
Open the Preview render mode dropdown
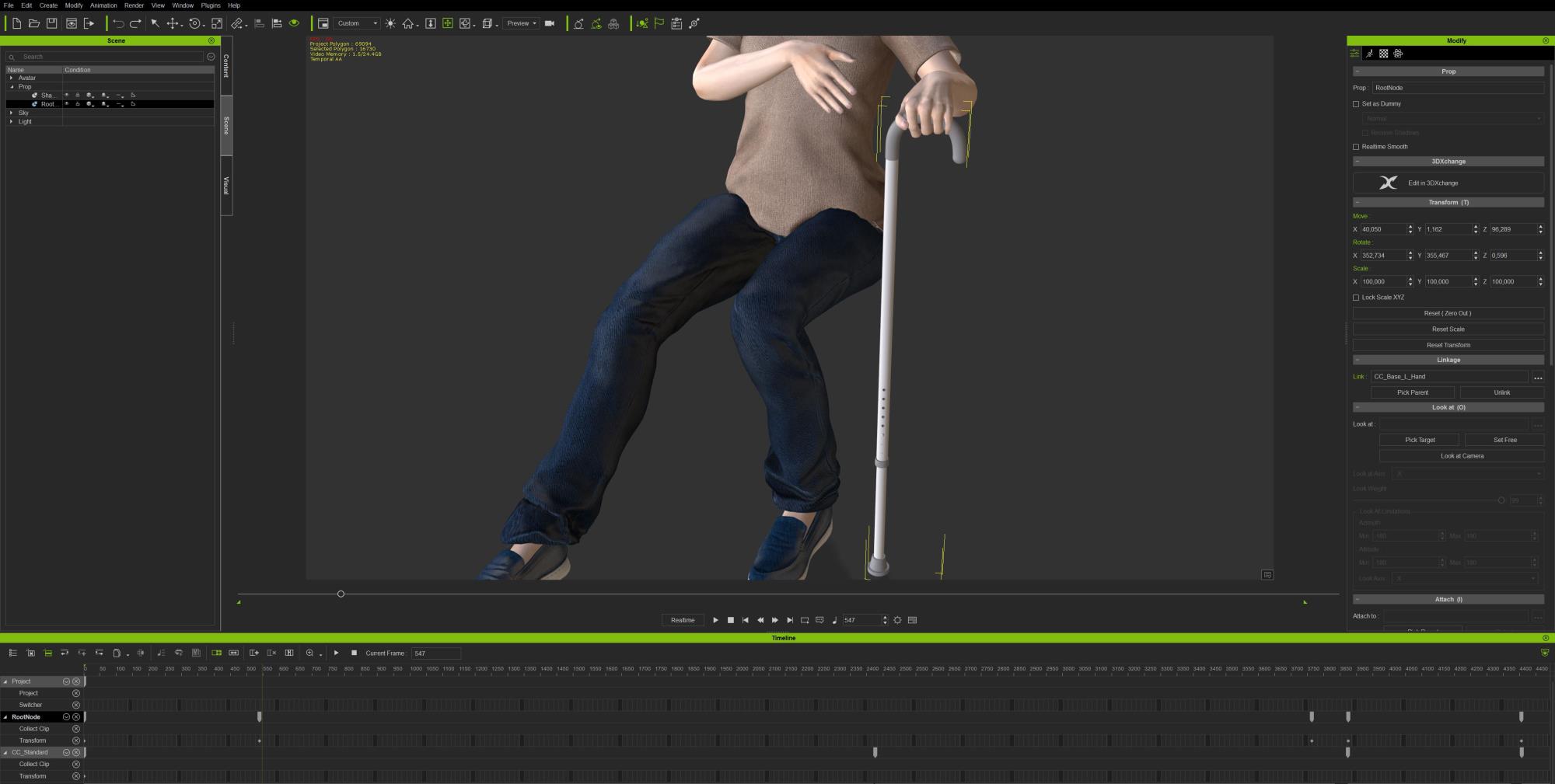[521, 23]
